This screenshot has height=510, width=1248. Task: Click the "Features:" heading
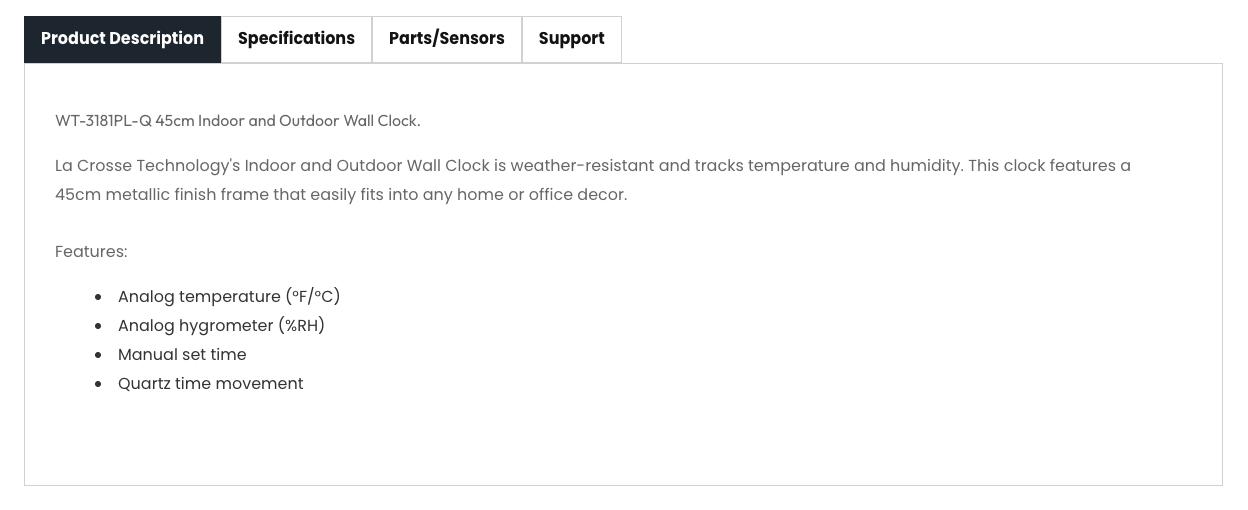click(91, 252)
